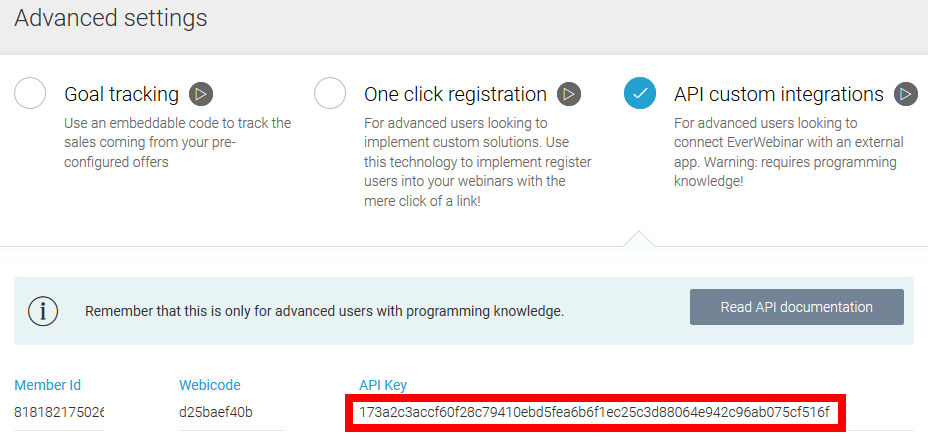Click the Goal tracking description text
This screenshot has width=928, height=437.
click(177, 142)
